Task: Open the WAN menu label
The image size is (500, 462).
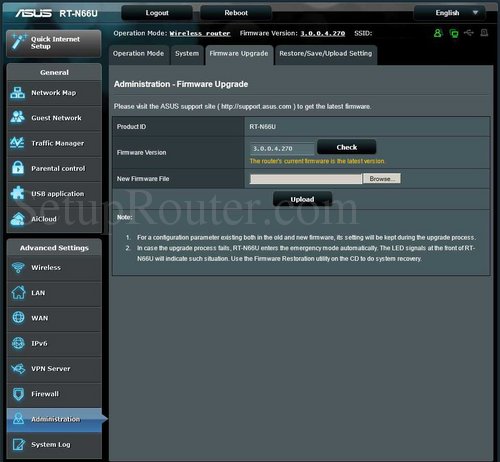Action: click(40, 318)
